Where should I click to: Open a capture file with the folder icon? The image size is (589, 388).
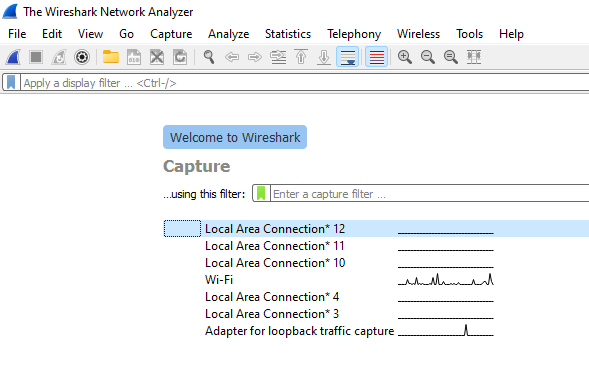[111, 57]
